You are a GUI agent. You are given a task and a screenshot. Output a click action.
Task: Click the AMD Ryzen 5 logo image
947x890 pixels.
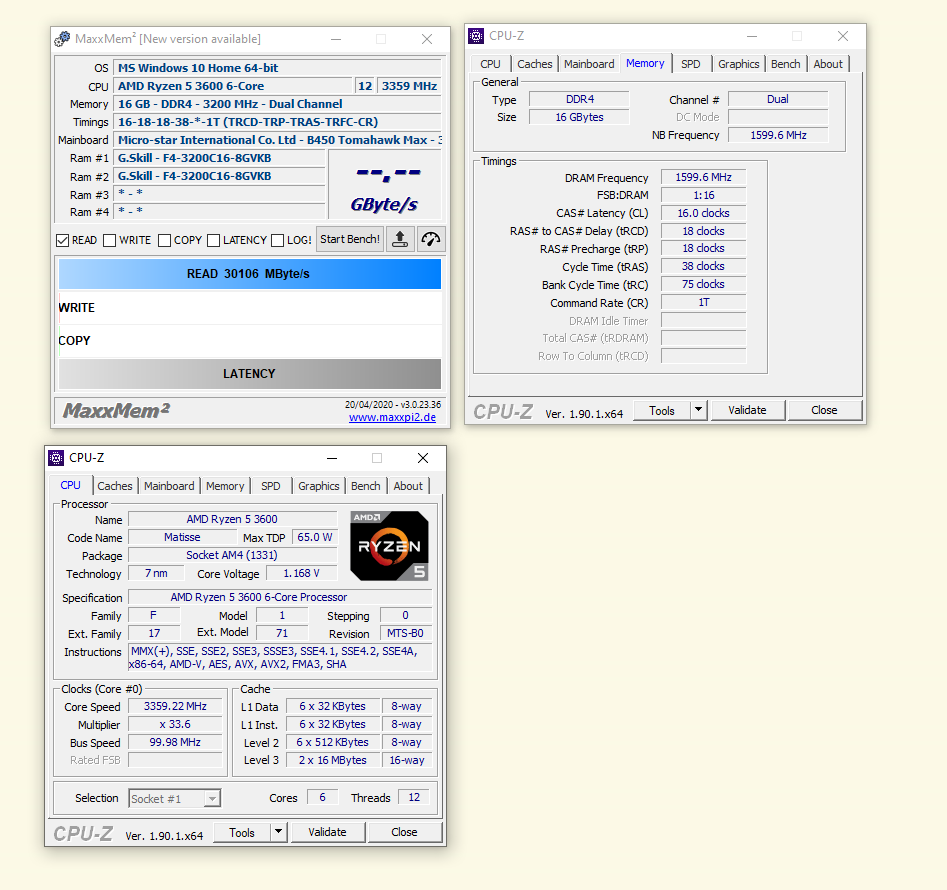390,546
